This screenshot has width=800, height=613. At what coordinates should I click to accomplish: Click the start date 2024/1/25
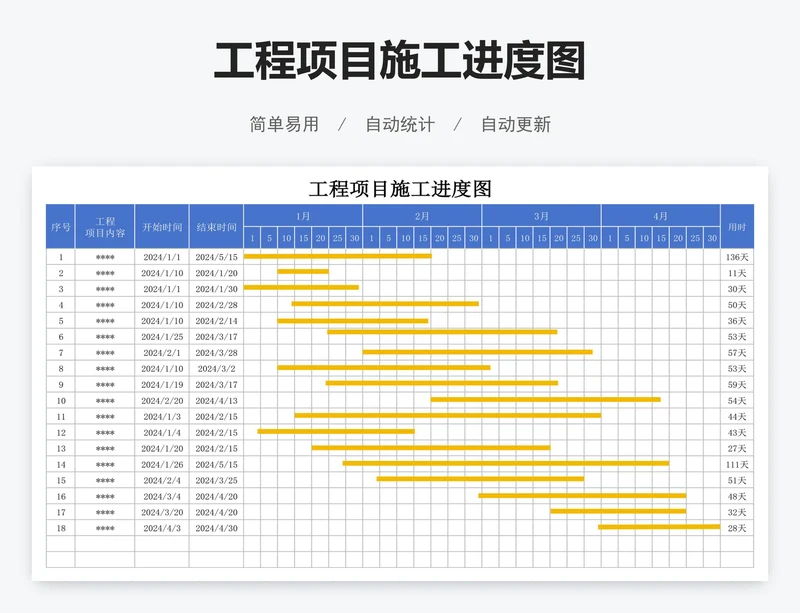[x=162, y=337]
